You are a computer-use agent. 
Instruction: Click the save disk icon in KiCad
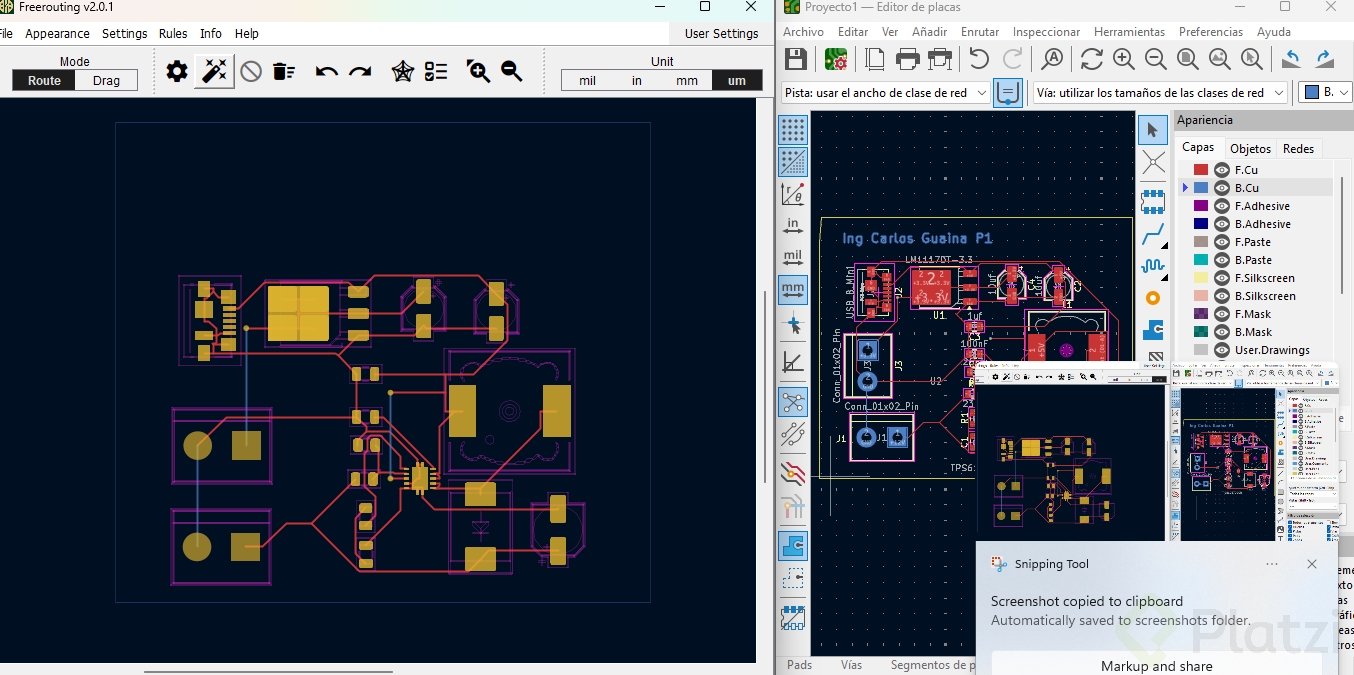796,59
